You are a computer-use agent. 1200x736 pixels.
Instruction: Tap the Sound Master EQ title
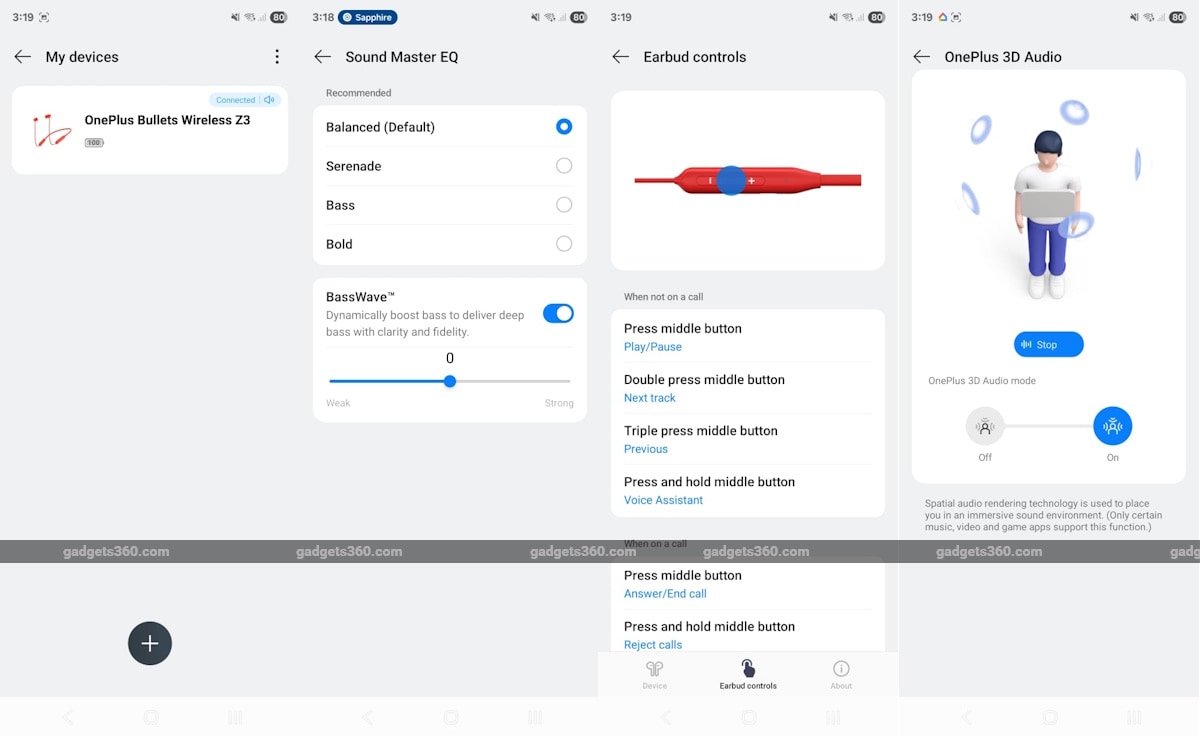click(x=402, y=57)
